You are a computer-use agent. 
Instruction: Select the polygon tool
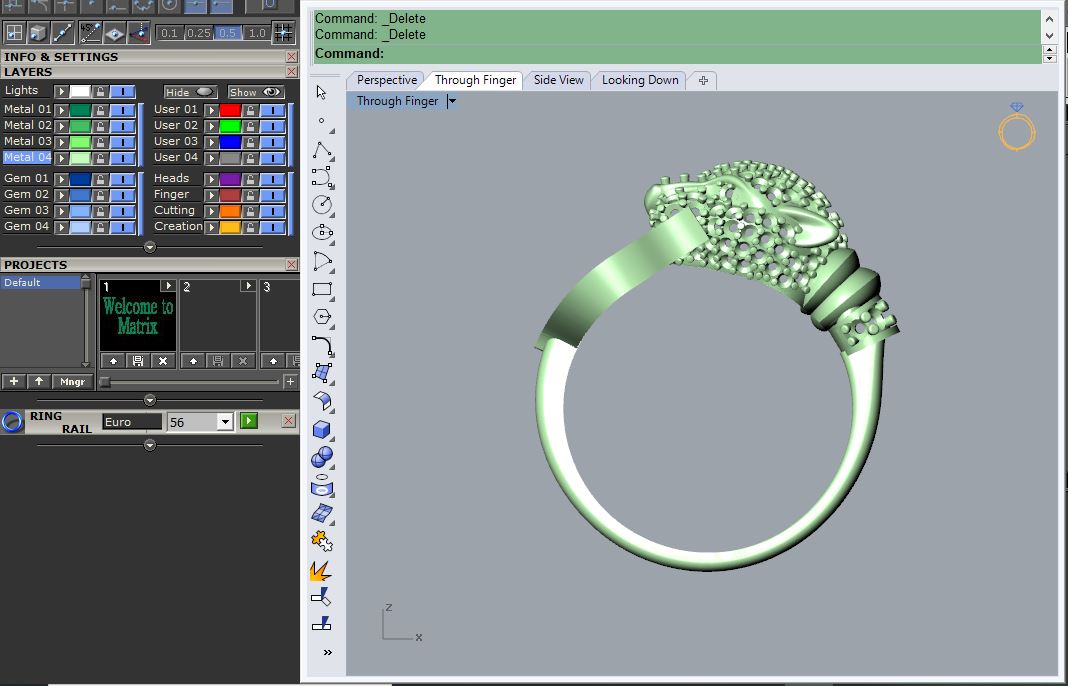(321, 317)
